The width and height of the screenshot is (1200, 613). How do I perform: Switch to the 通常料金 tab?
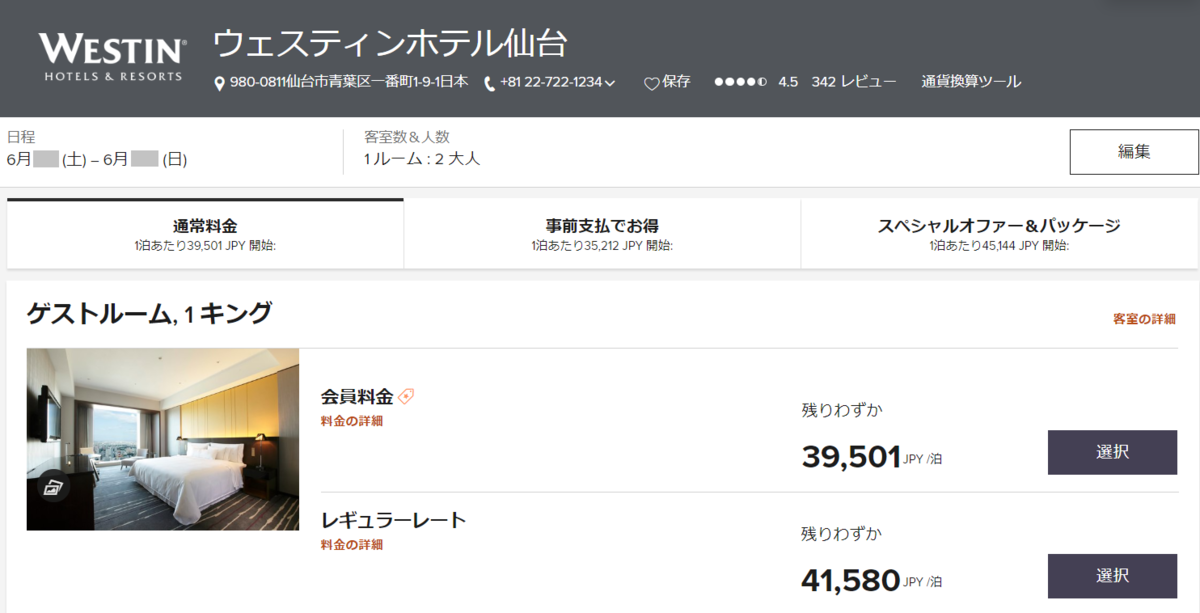pos(205,234)
